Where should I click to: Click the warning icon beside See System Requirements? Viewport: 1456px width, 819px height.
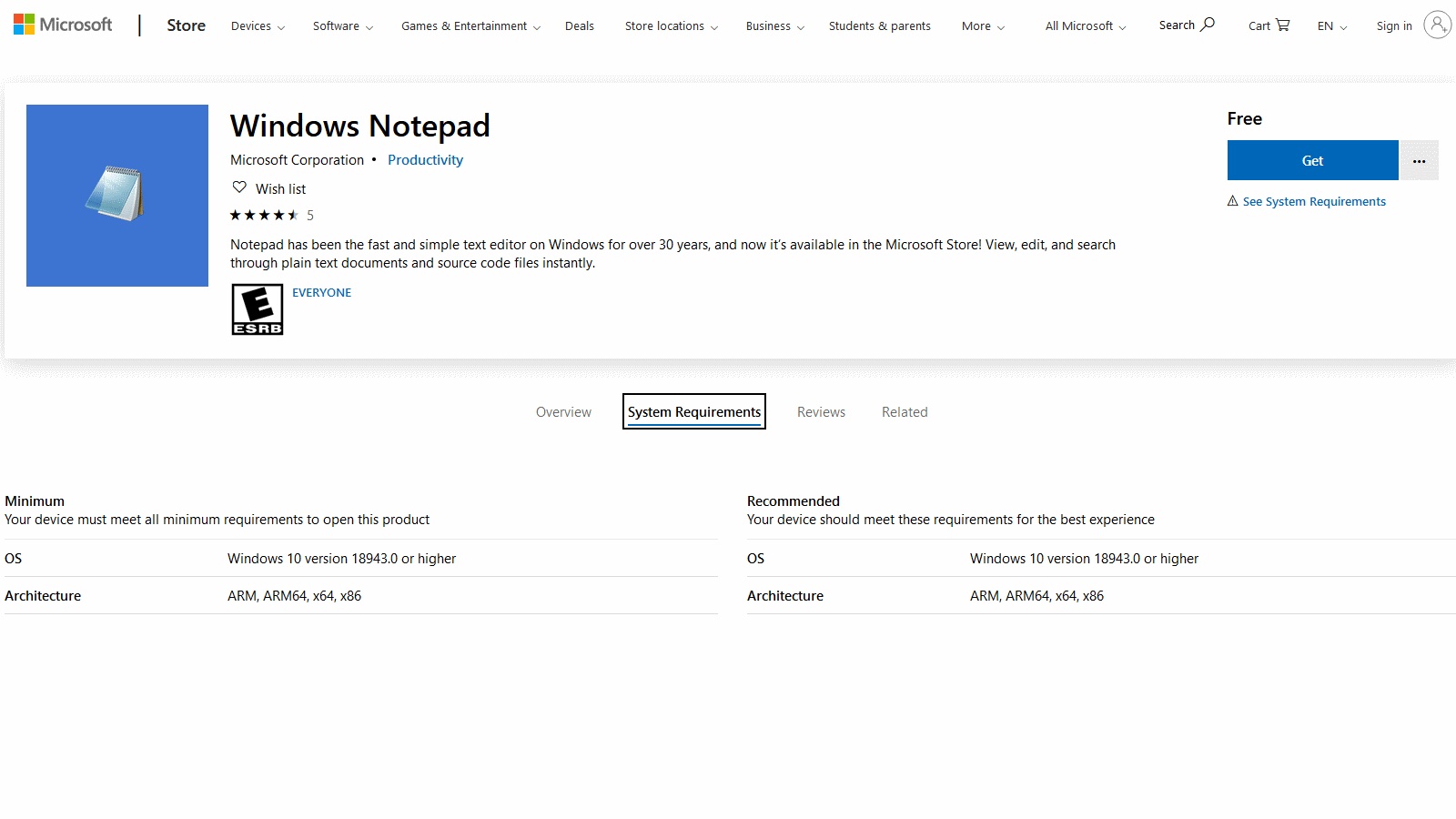click(1232, 201)
